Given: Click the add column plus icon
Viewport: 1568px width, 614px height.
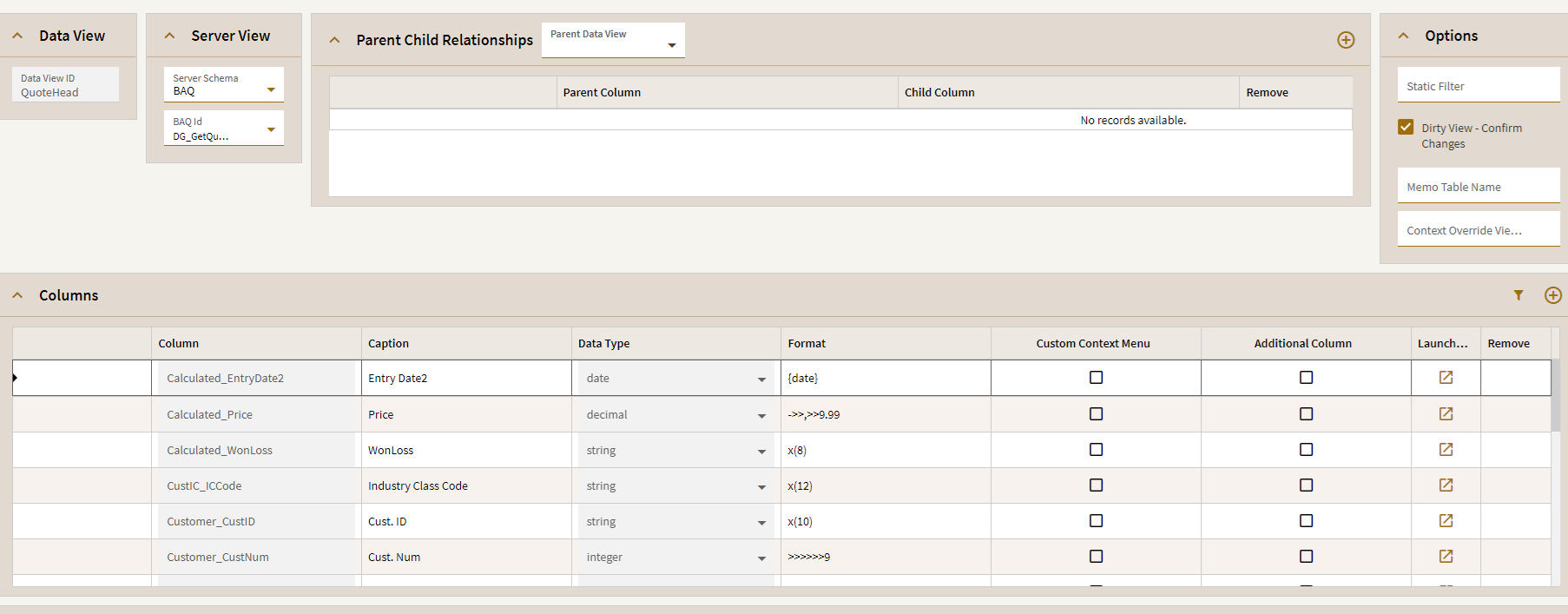Looking at the screenshot, I should tap(1552, 295).
